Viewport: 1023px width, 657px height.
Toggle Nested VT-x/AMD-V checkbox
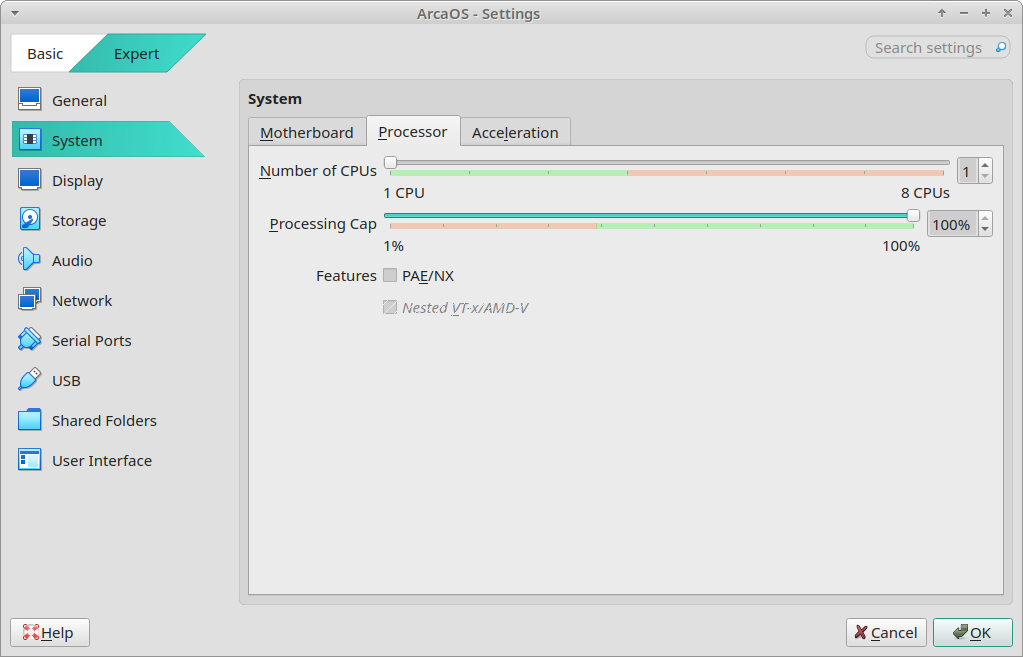tap(390, 307)
